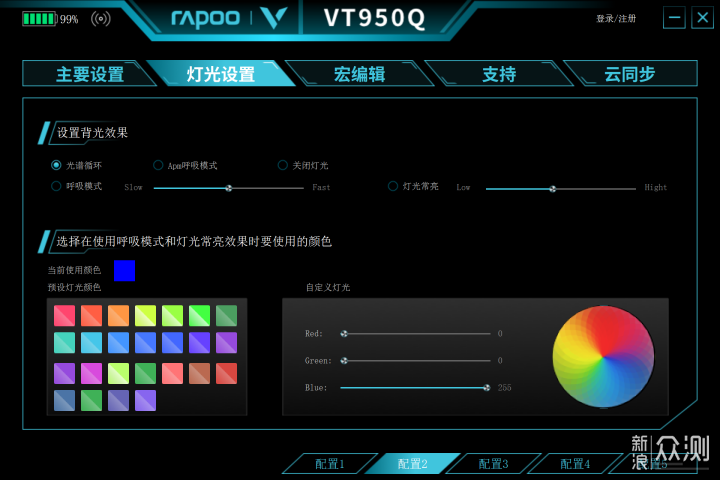The image size is (720, 480).
Task: Select the 呼吸模式 radio option
Action: click(56, 186)
